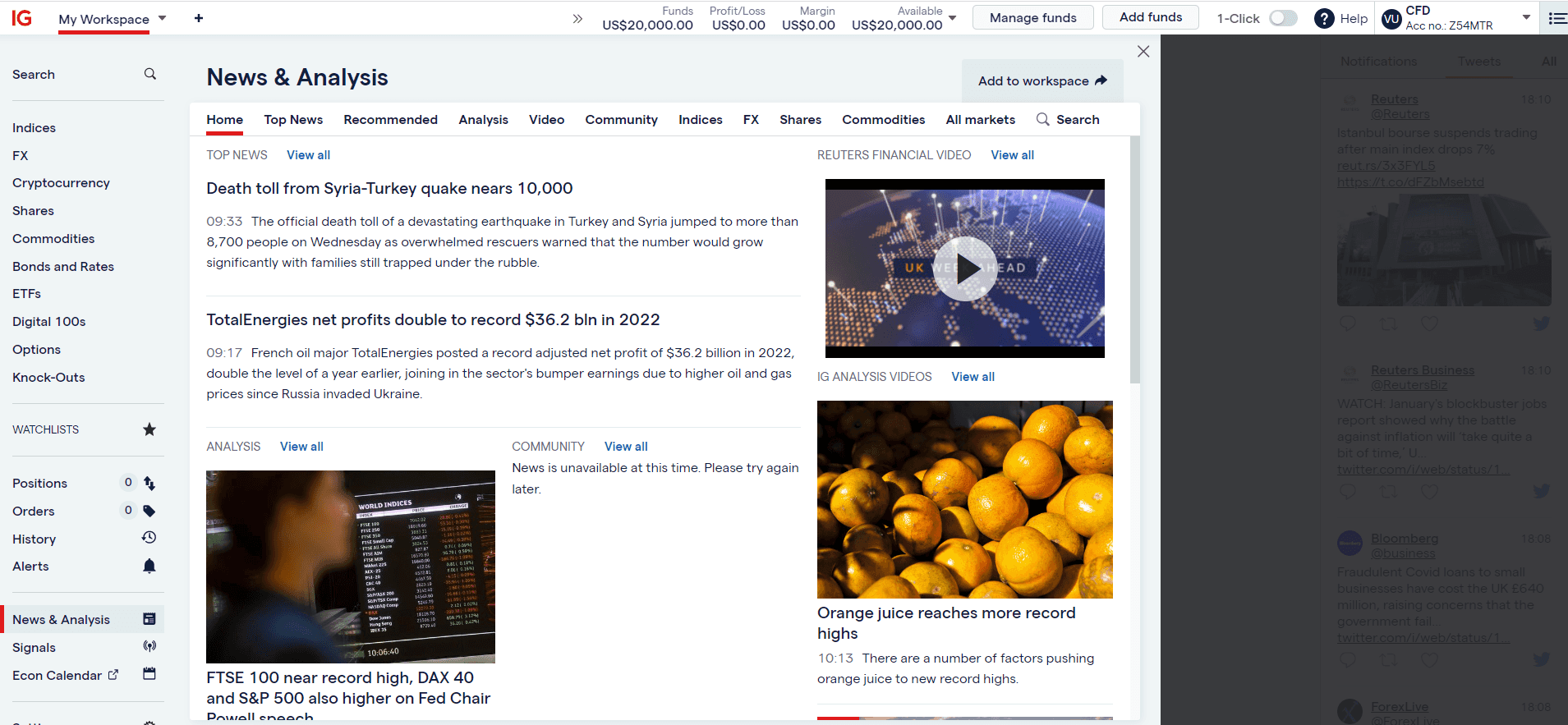
Task: Switch to the Home tab
Action: 225,120
